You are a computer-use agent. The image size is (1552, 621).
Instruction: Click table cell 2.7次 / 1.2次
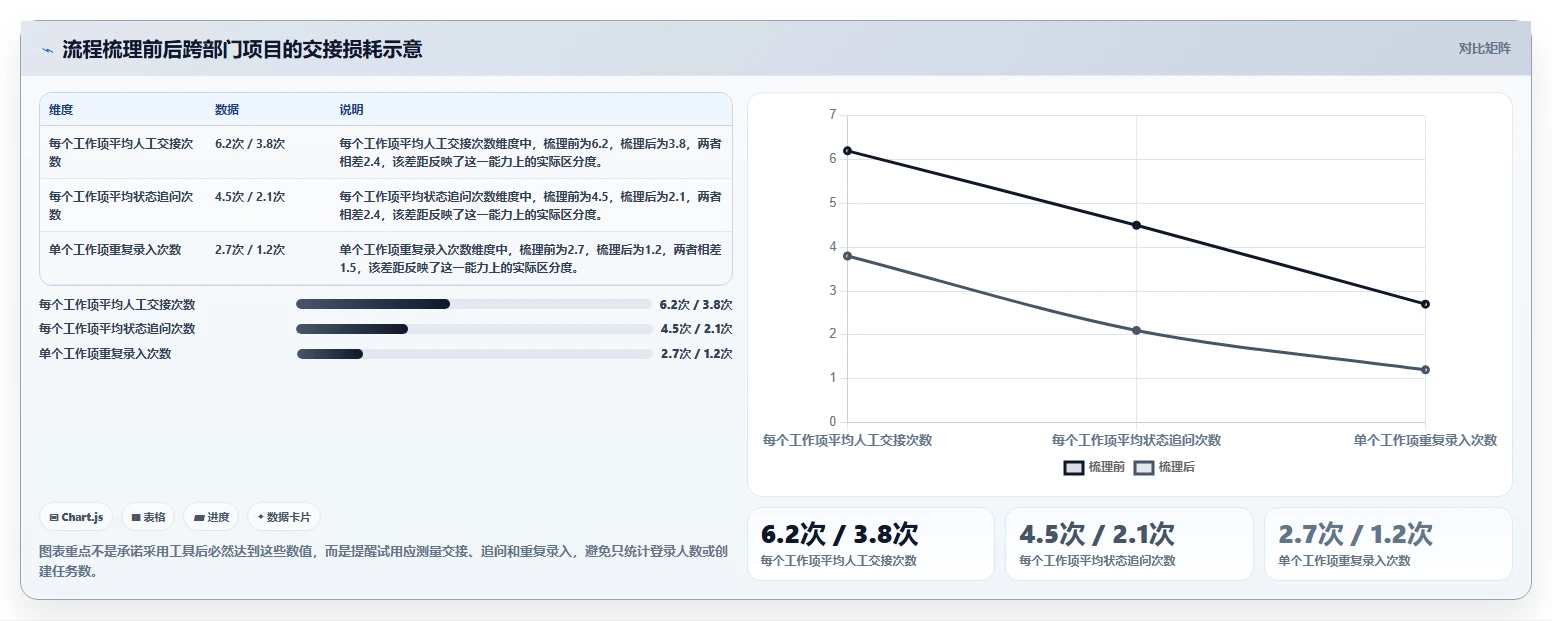[250, 250]
